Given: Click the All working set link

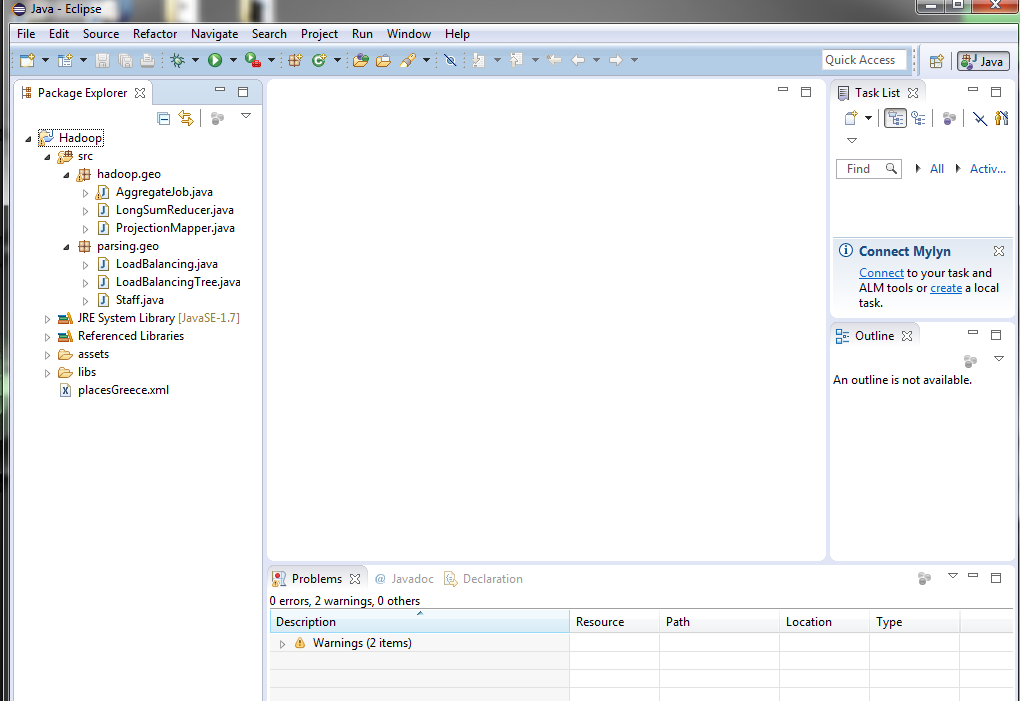Looking at the screenshot, I should (937, 169).
